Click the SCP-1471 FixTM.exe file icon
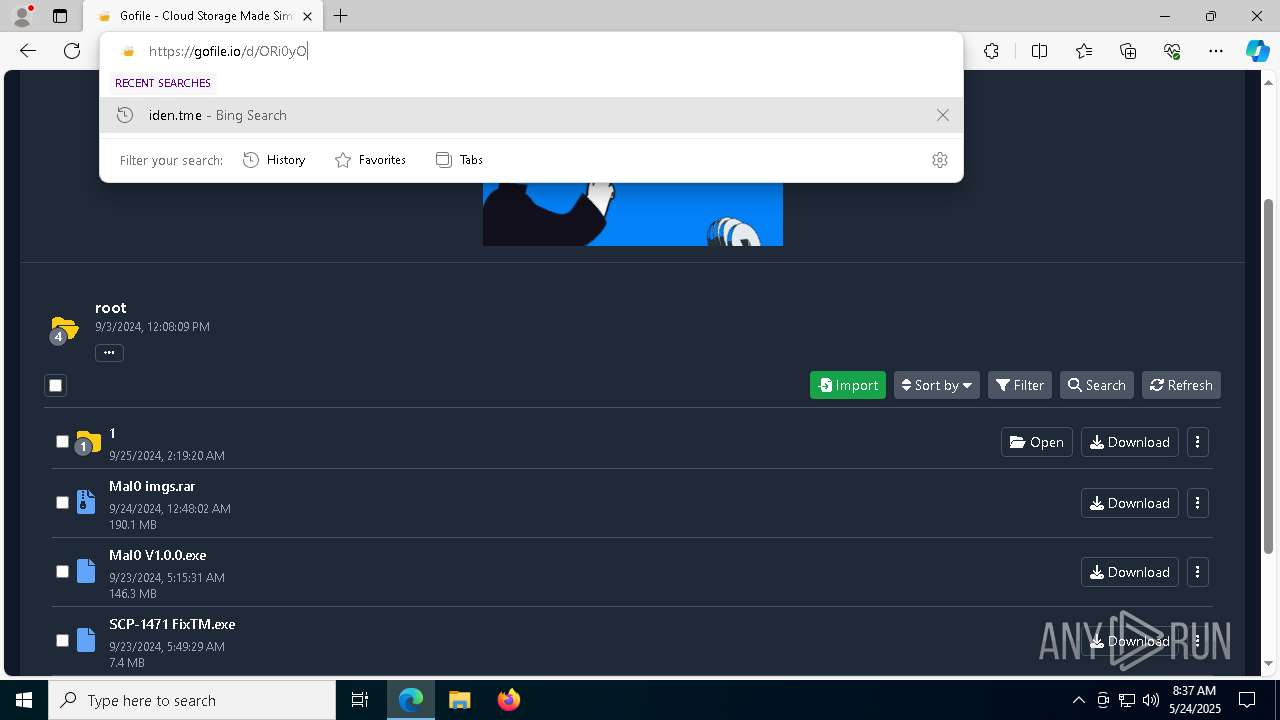 tap(86, 640)
